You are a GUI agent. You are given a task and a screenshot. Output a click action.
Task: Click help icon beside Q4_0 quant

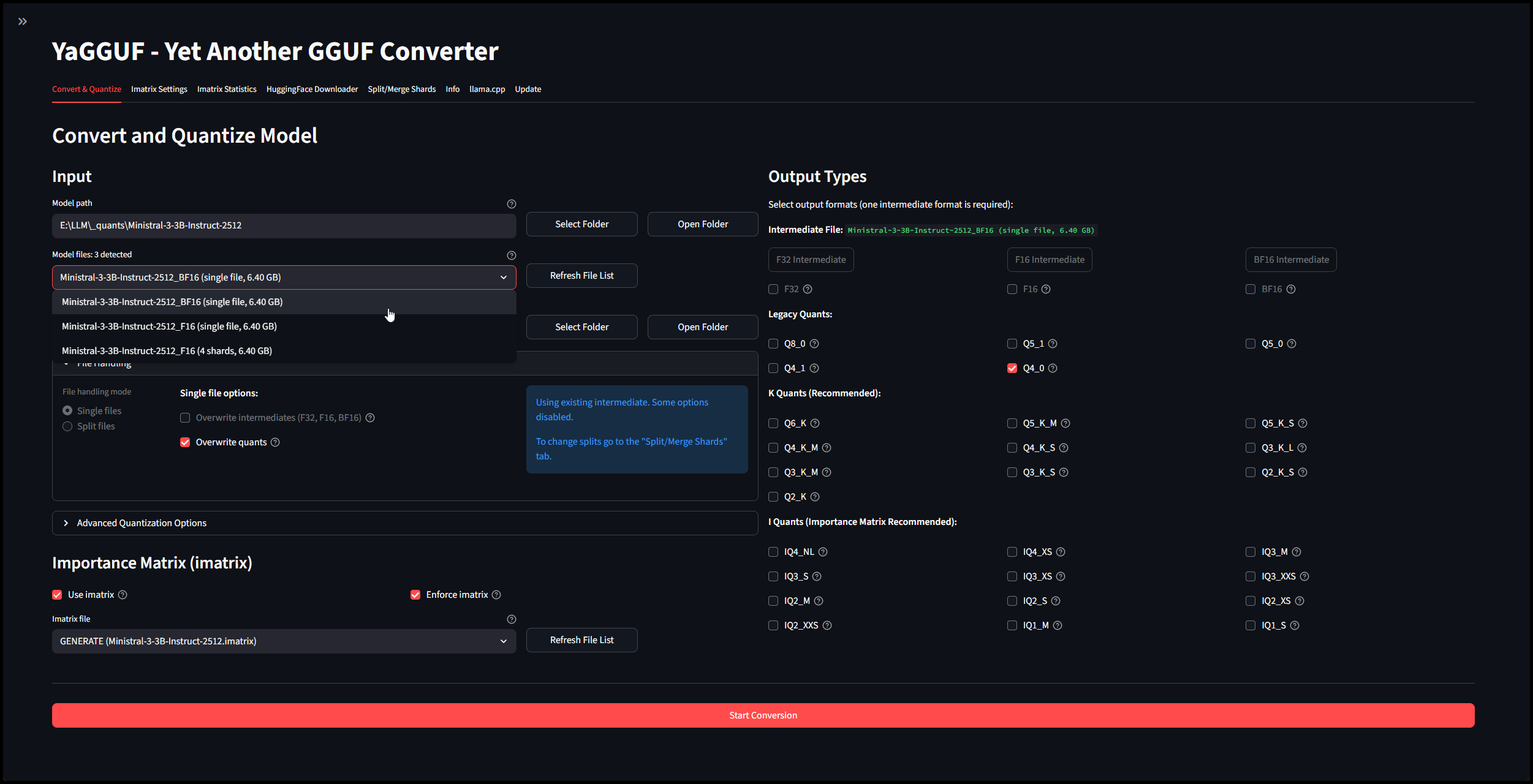coord(1053,368)
